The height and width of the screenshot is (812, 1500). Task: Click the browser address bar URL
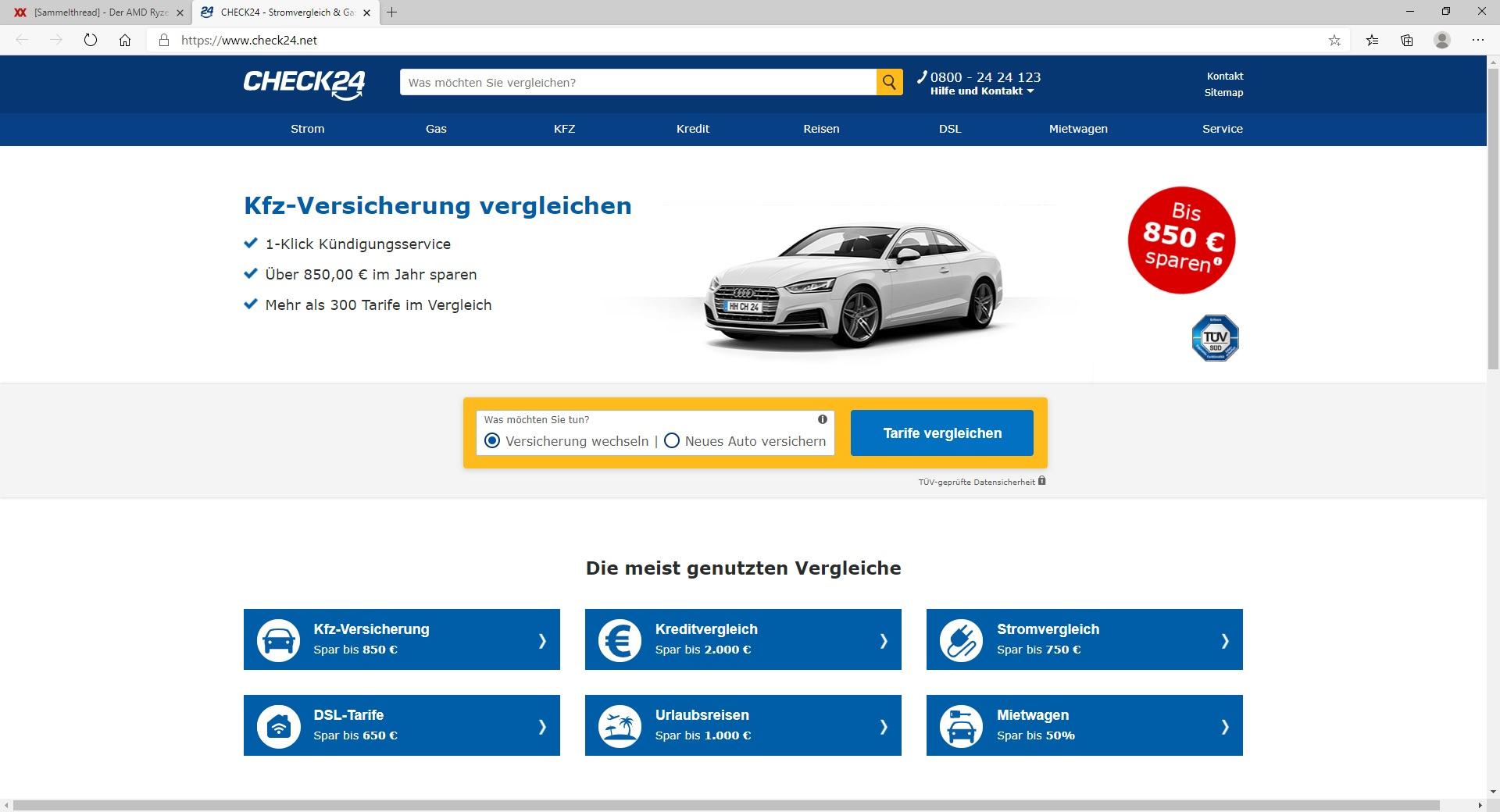coord(249,41)
